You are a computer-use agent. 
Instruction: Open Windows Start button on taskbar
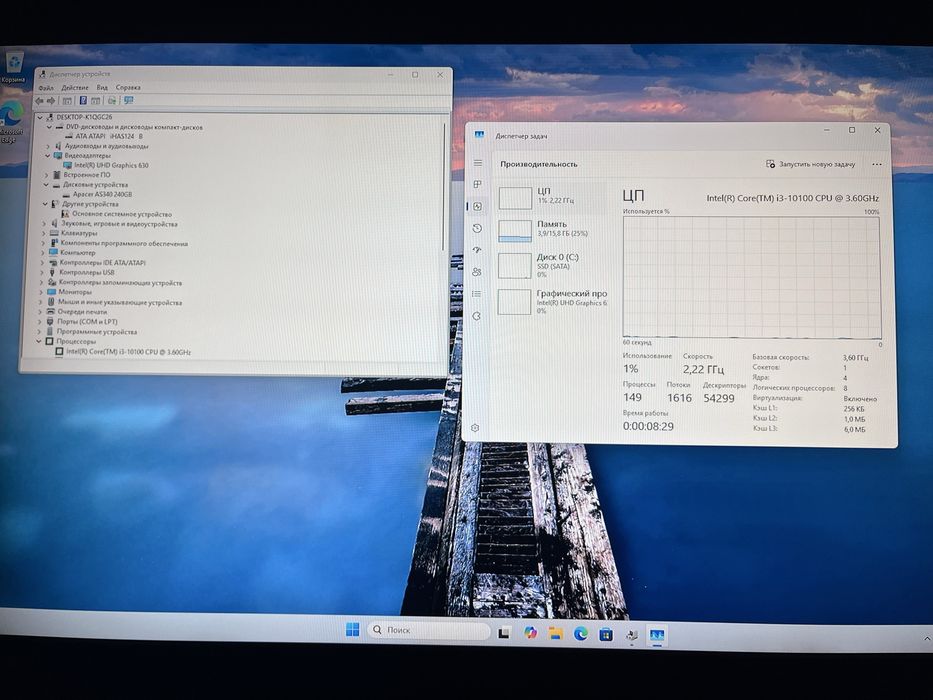(352, 629)
